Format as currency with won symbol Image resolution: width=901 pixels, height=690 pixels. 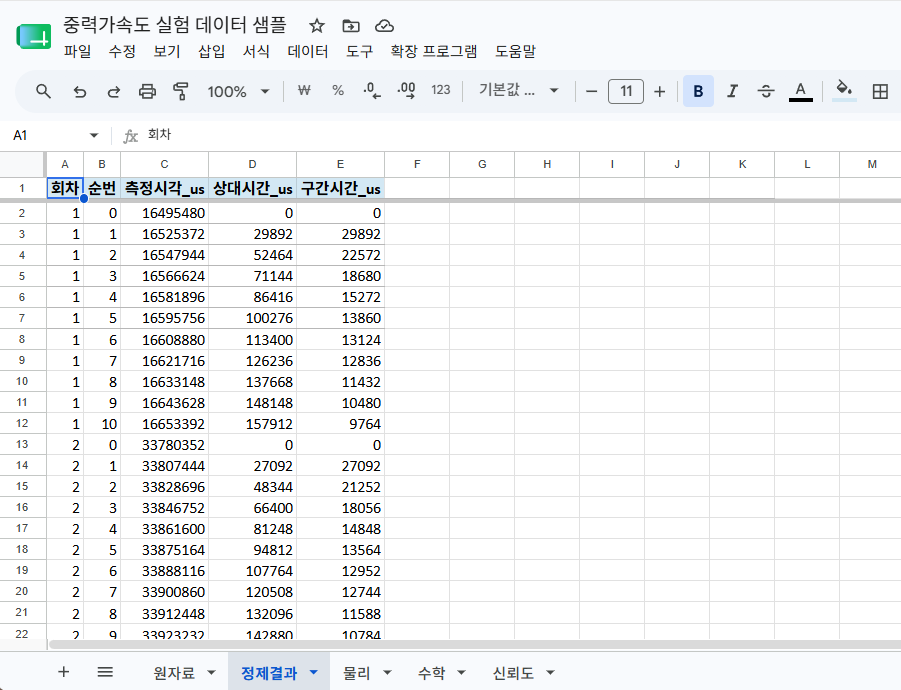point(304,90)
